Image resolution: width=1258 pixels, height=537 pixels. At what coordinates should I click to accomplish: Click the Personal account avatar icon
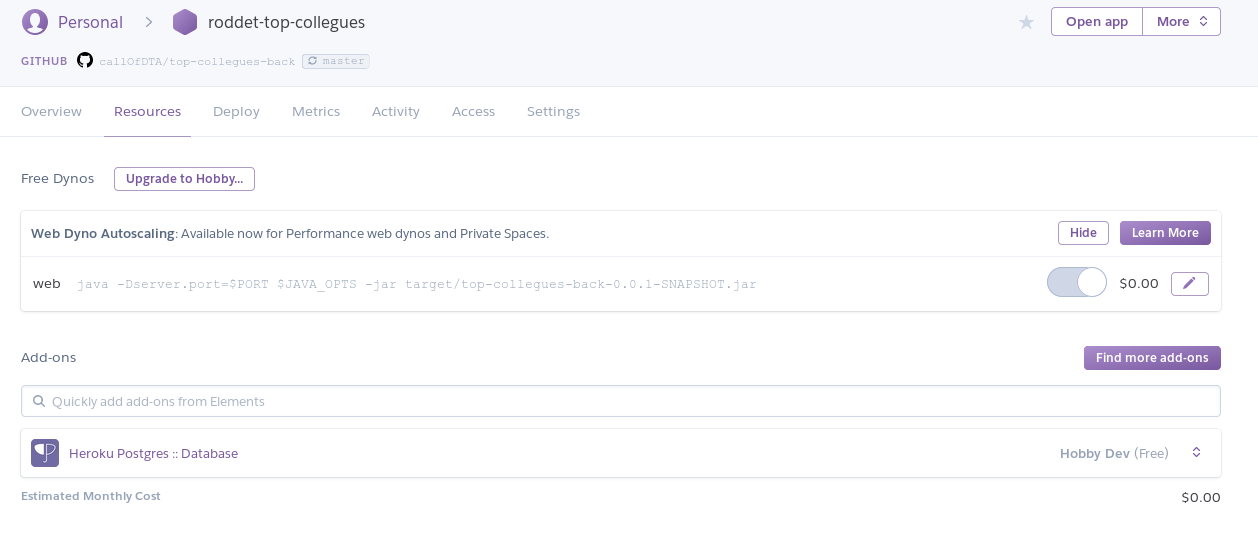coord(35,22)
